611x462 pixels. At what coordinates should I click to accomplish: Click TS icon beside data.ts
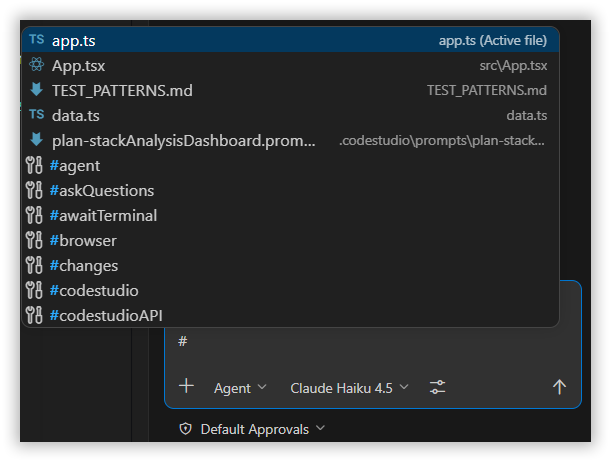37,114
